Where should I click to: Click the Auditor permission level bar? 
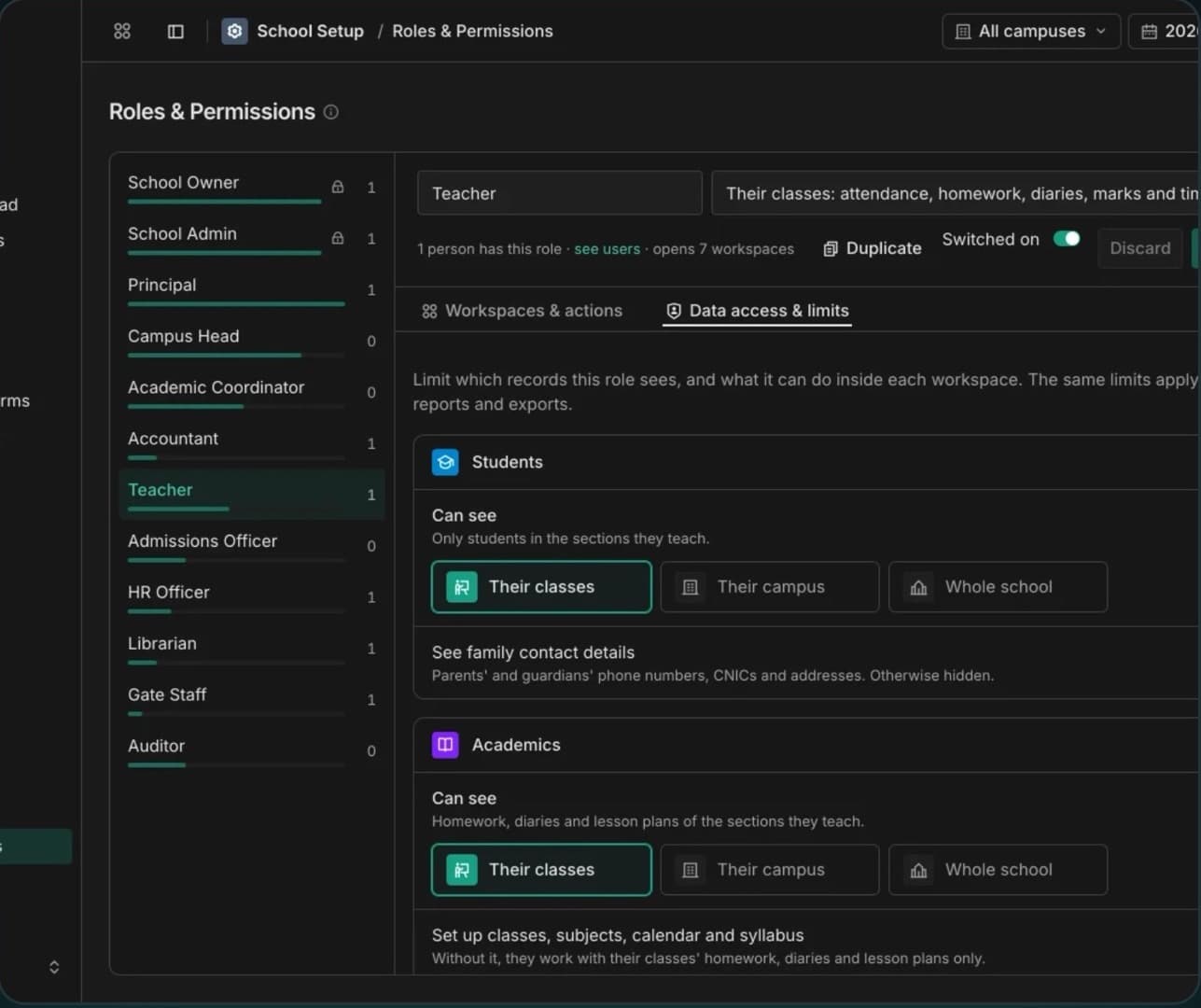[x=236, y=765]
